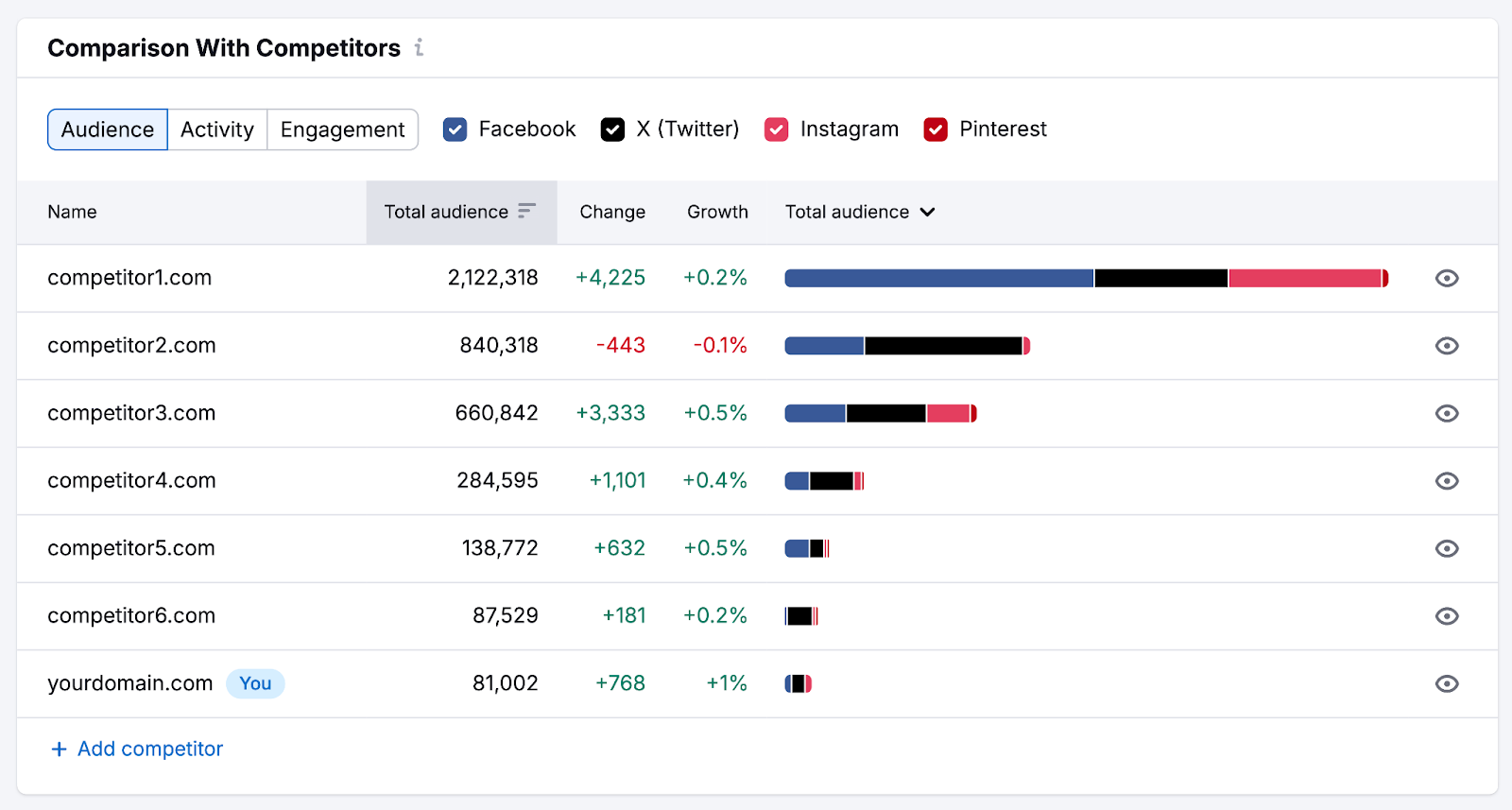
Task: Uncheck the Facebook checkbox
Action: [455, 129]
